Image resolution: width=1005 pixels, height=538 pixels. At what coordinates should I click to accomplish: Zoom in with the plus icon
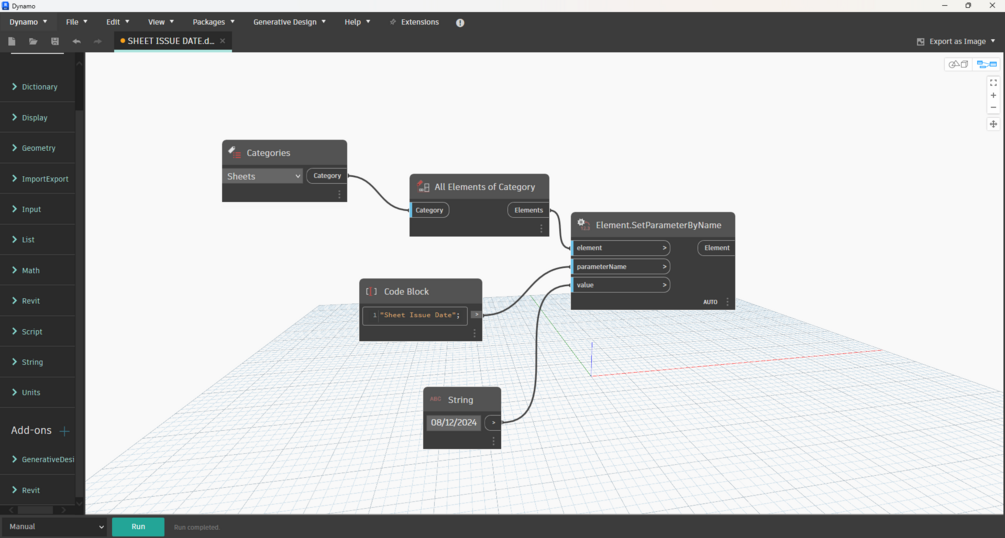tap(993, 96)
